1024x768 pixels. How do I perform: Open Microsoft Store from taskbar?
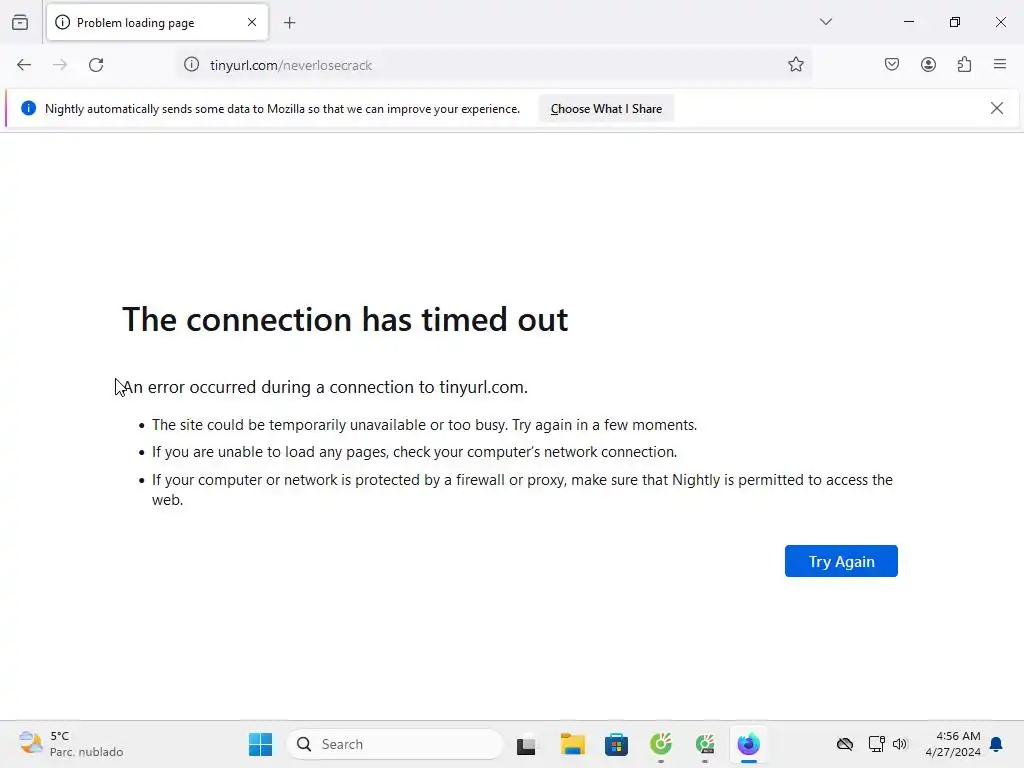point(616,744)
